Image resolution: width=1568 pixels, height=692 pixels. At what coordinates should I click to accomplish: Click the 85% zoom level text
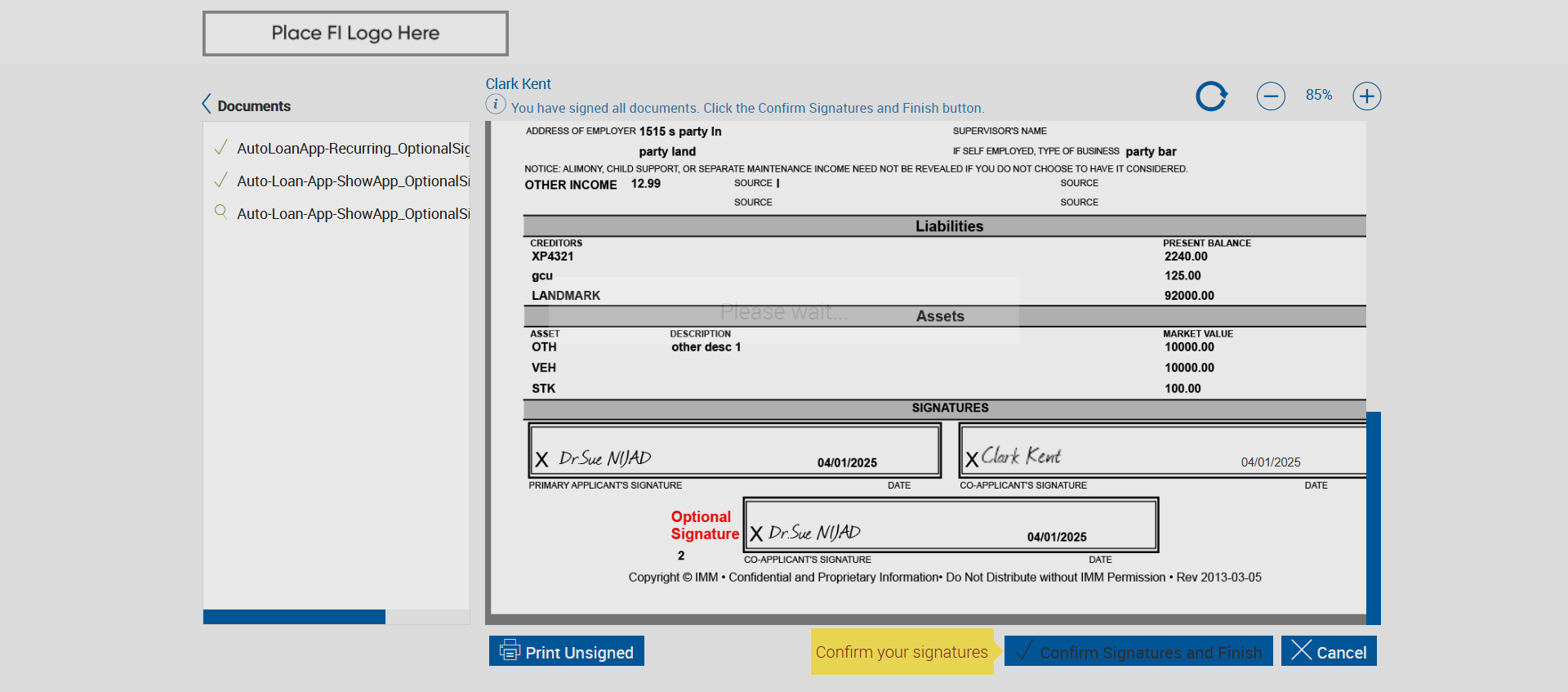coord(1319,95)
